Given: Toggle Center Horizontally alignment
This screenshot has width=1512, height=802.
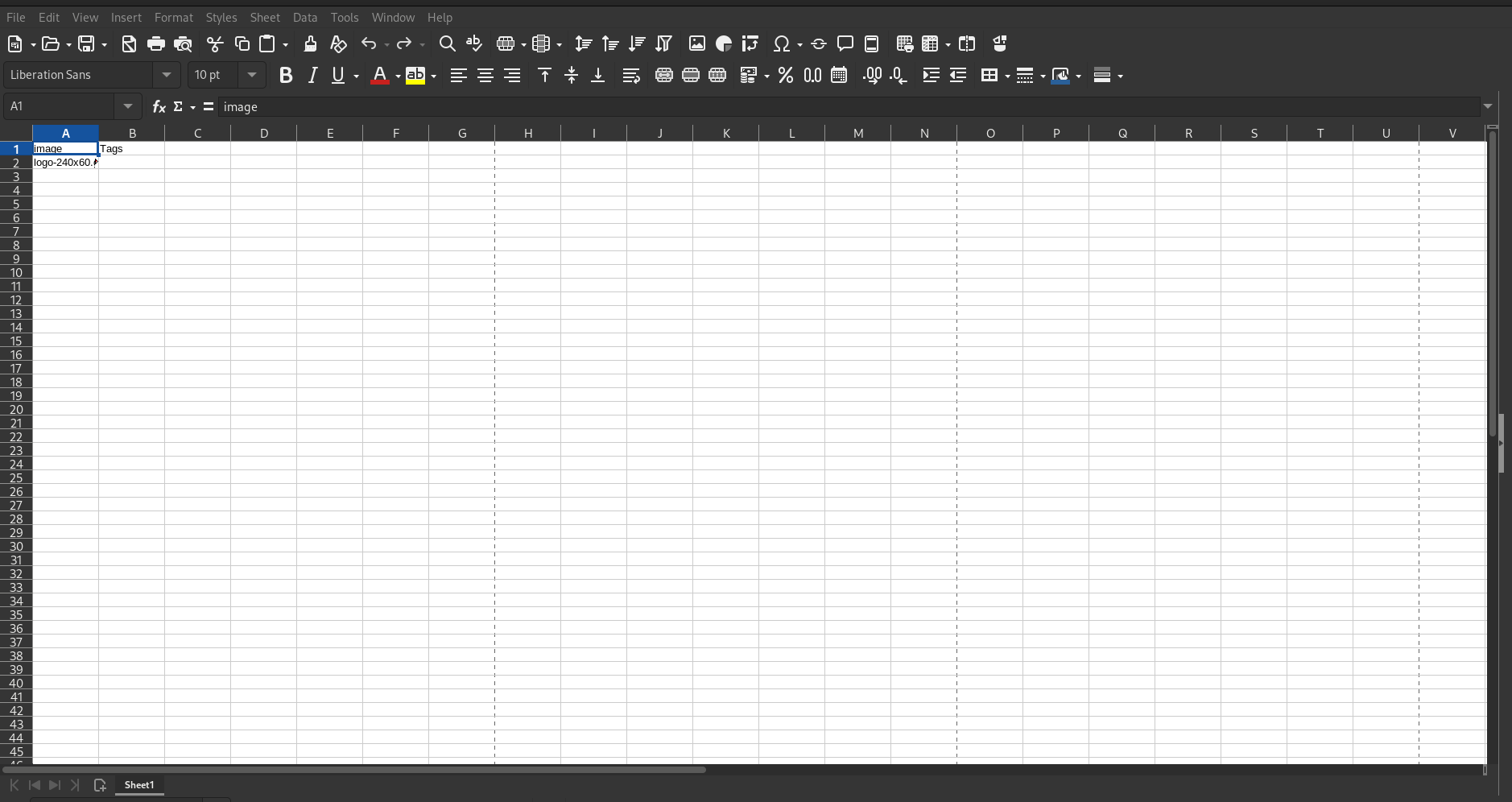Looking at the screenshot, I should [485, 76].
